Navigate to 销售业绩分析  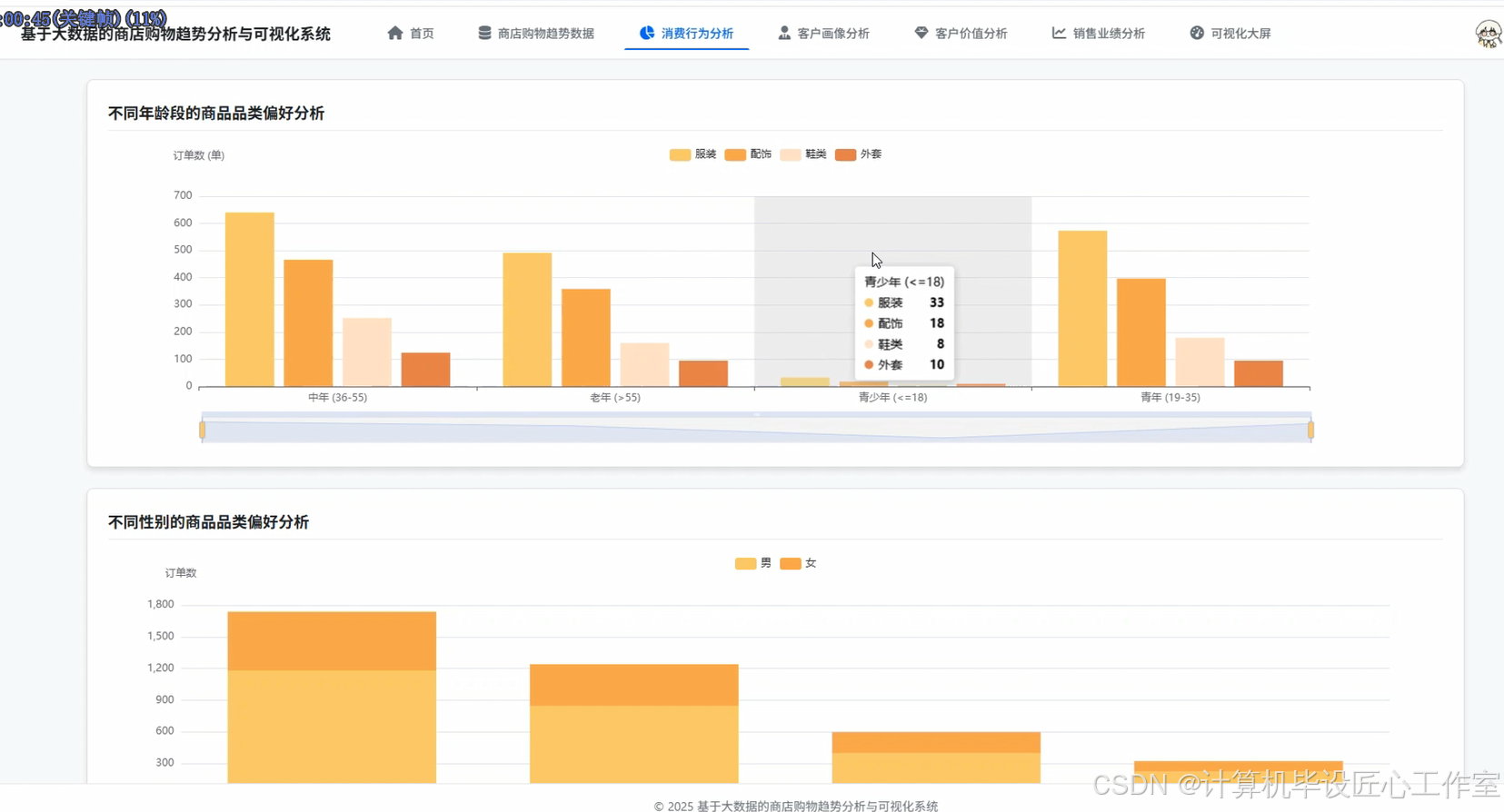tap(1099, 33)
